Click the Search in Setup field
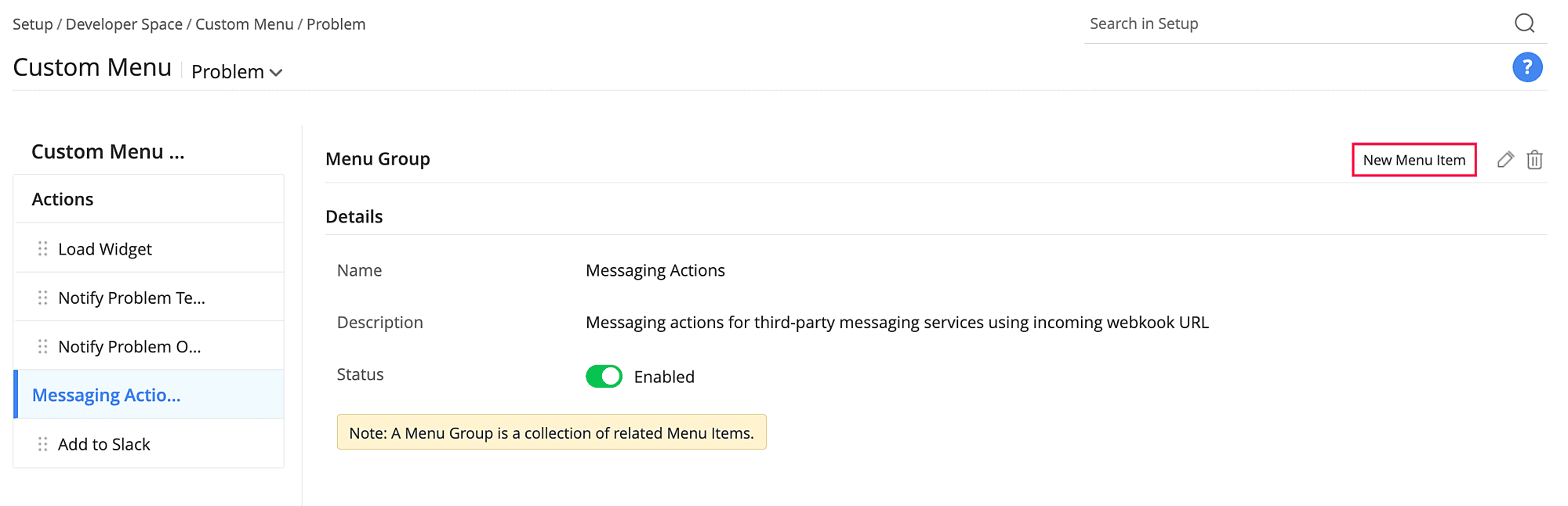Viewport: 1568px width, 506px height. pyautogui.click(x=1294, y=23)
